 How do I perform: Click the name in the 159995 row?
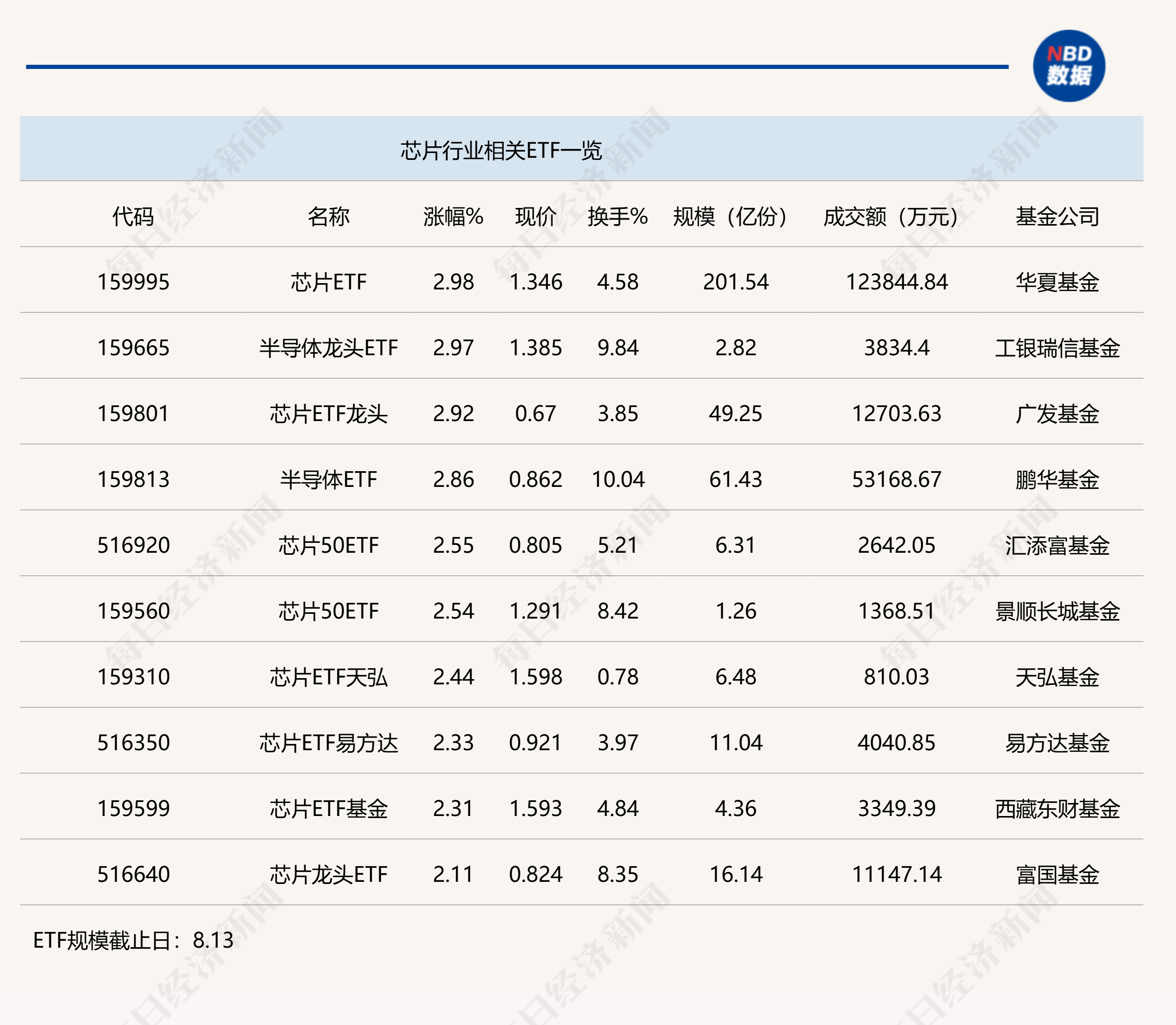pos(328,282)
